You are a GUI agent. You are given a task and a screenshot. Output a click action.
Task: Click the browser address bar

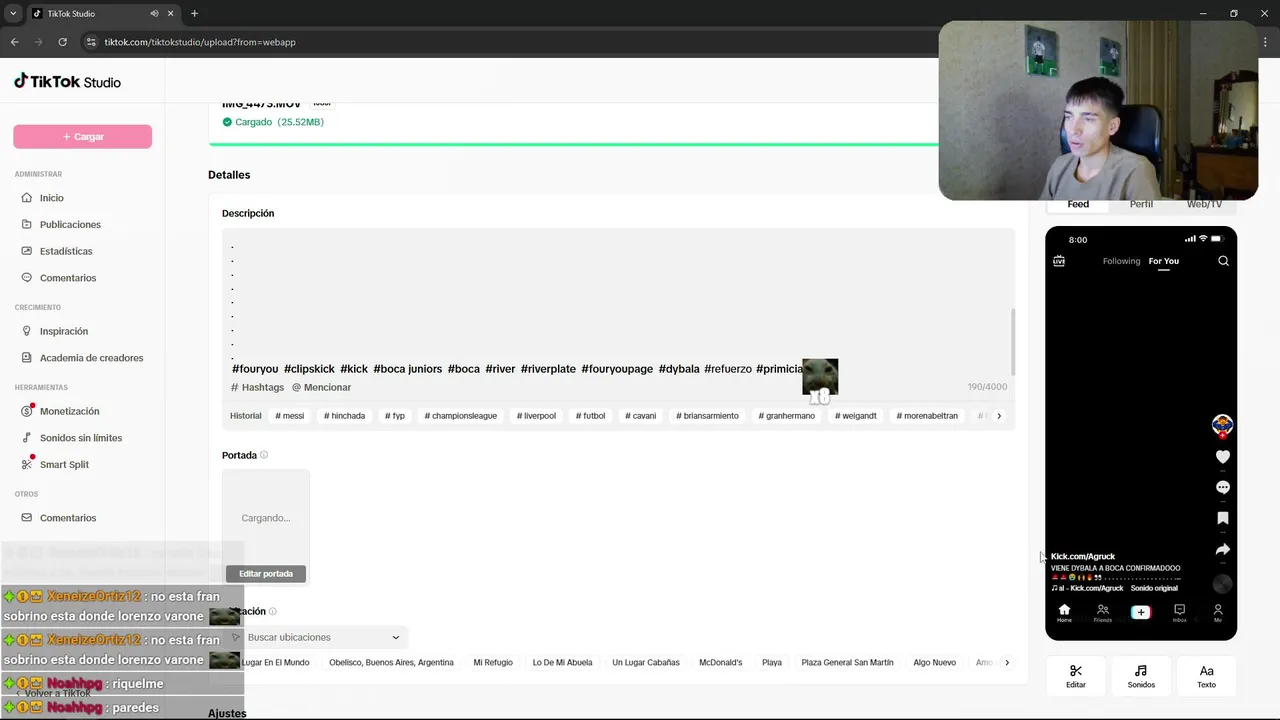point(510,42)
